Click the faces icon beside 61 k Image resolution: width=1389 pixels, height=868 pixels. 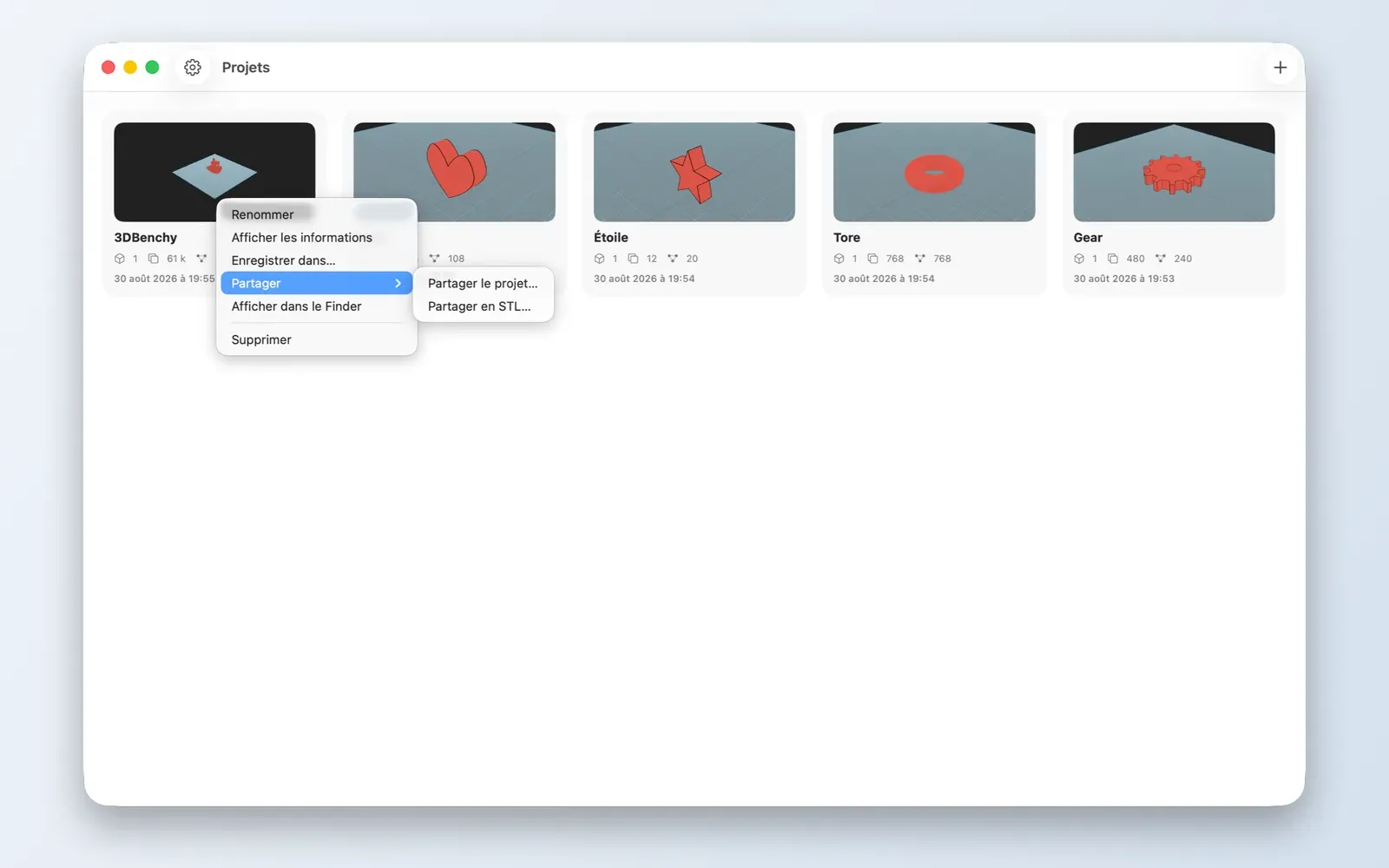click(x=154, y=259)
